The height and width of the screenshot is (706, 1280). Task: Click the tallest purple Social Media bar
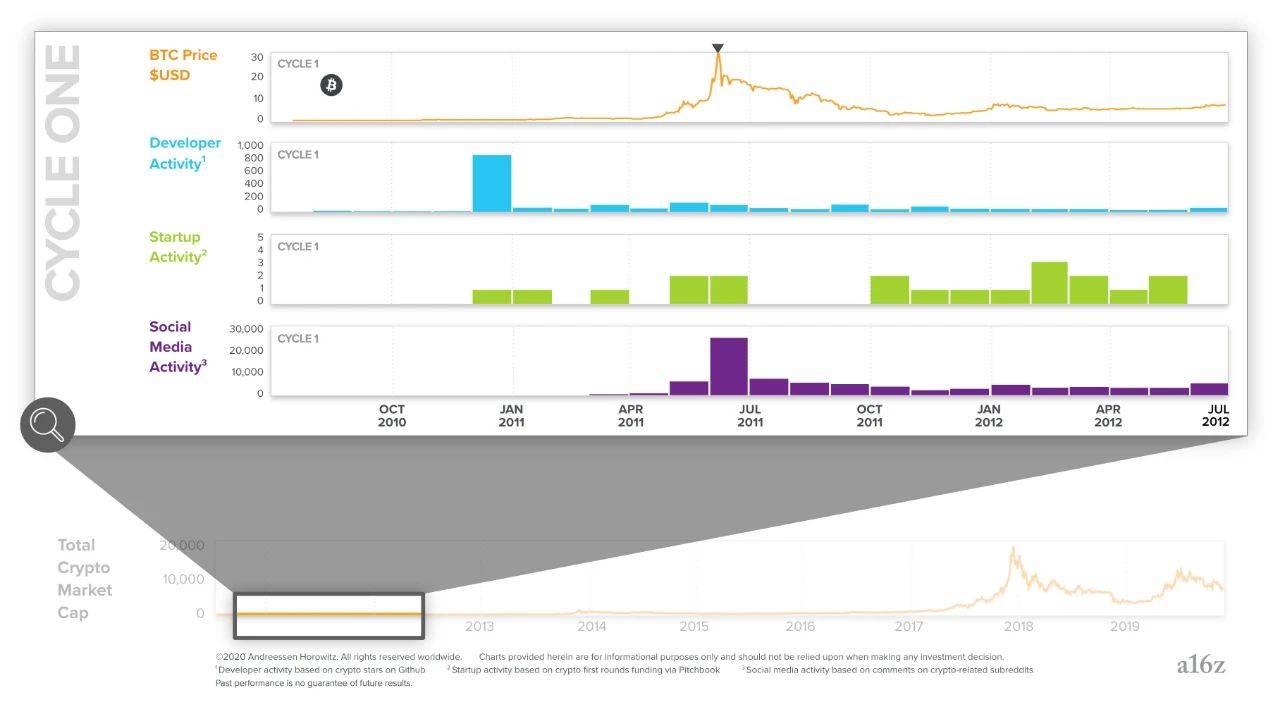pyautogui.click(x=729, y=366)
